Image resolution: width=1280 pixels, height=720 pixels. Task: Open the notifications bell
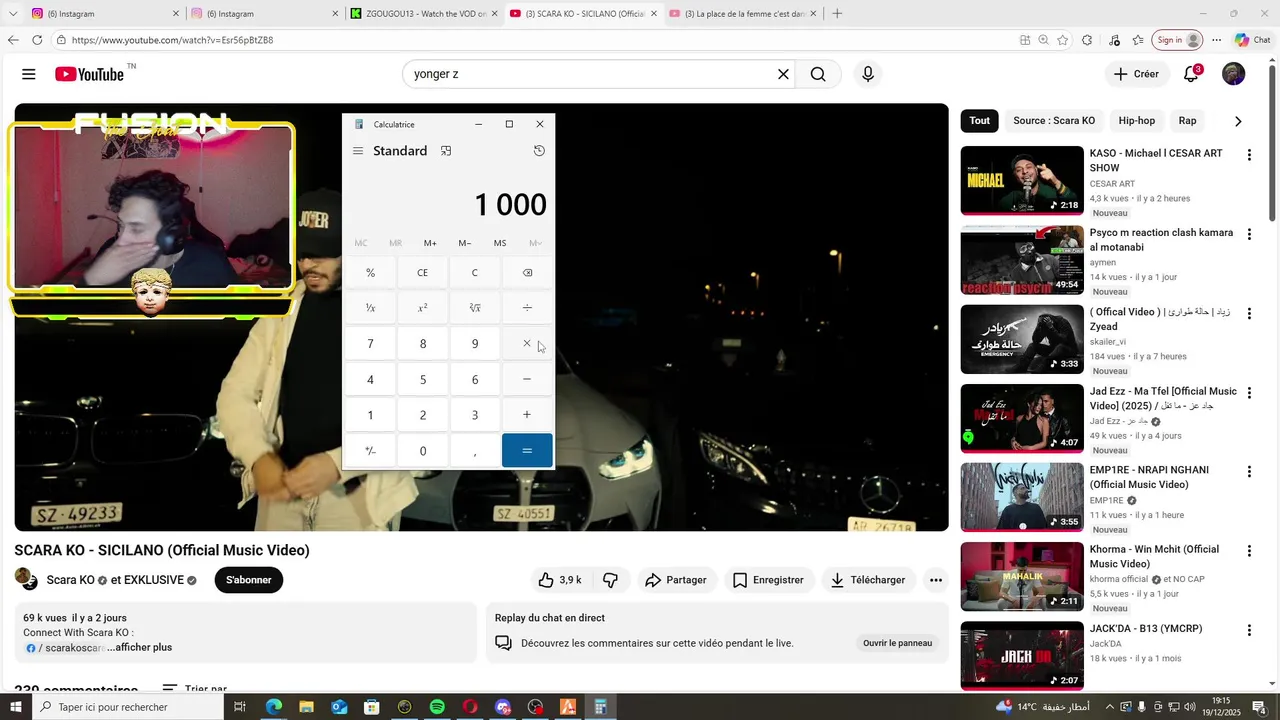1191,74
